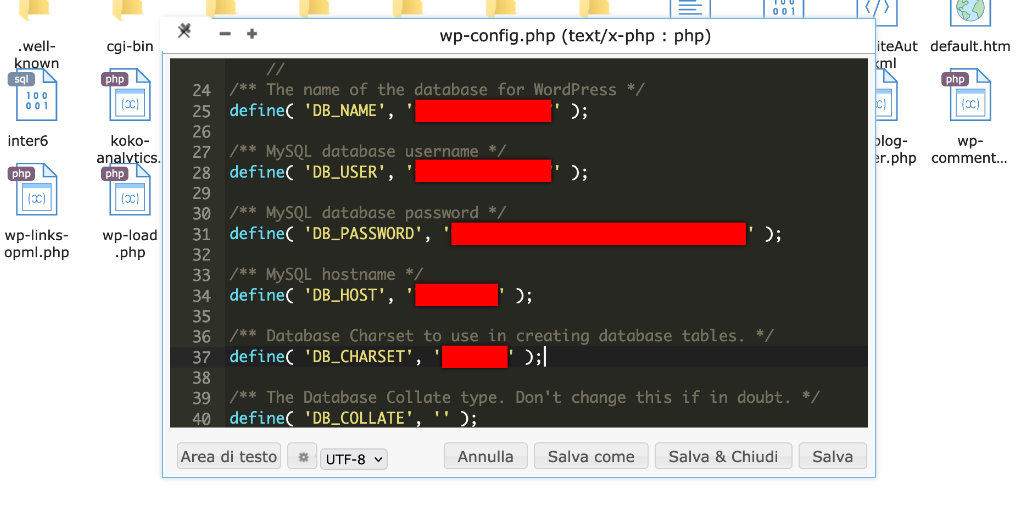Maximize the editor dialog with the plus icon
This screenshot has width=1024, height=512.
pyautogui.click(x=252, y=34)
